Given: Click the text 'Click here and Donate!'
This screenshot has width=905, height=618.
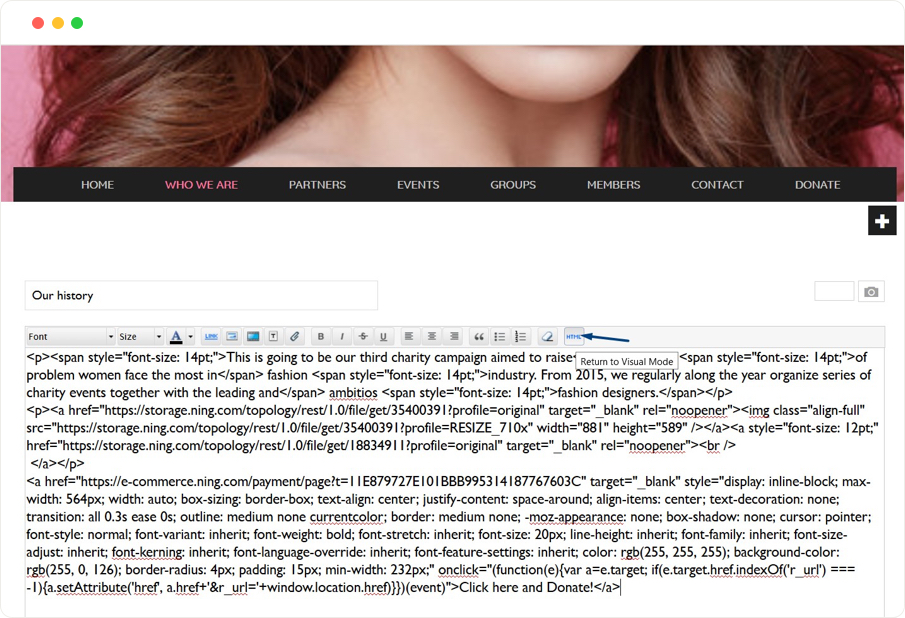Looking at the screenshot, I should point(526,587).
